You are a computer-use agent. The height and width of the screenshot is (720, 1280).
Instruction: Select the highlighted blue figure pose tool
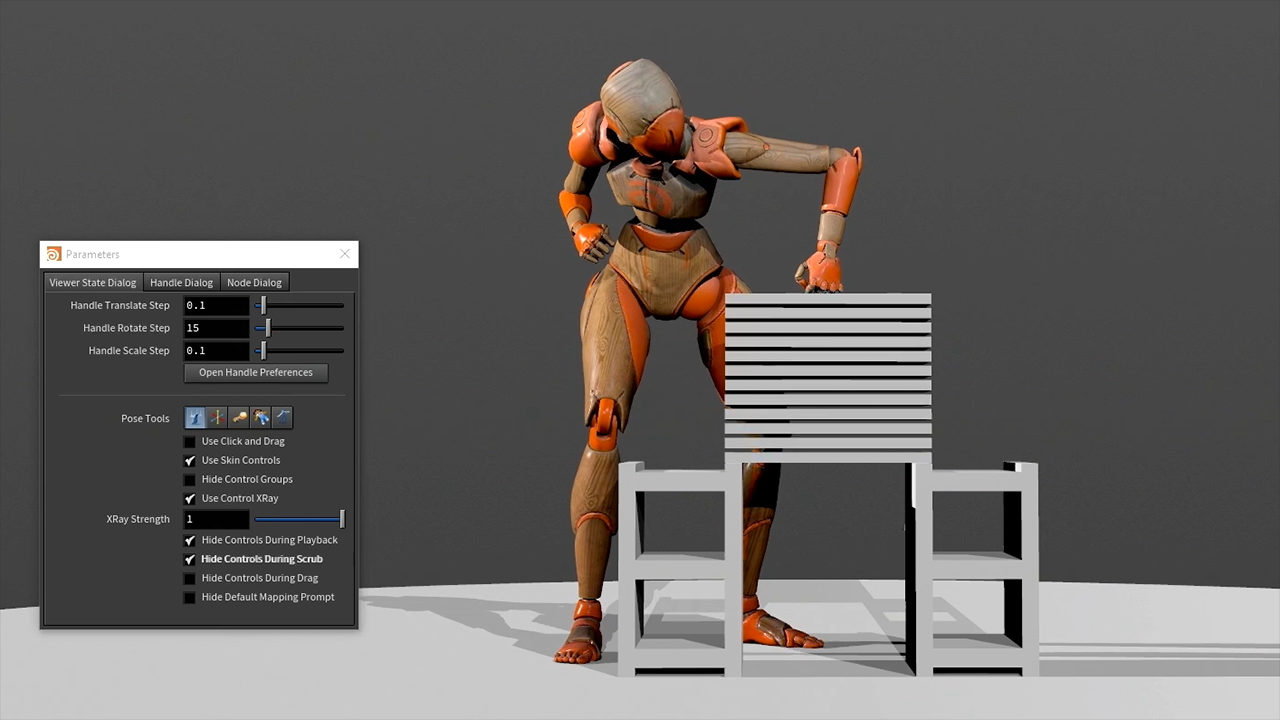click(x=195, y=418)
